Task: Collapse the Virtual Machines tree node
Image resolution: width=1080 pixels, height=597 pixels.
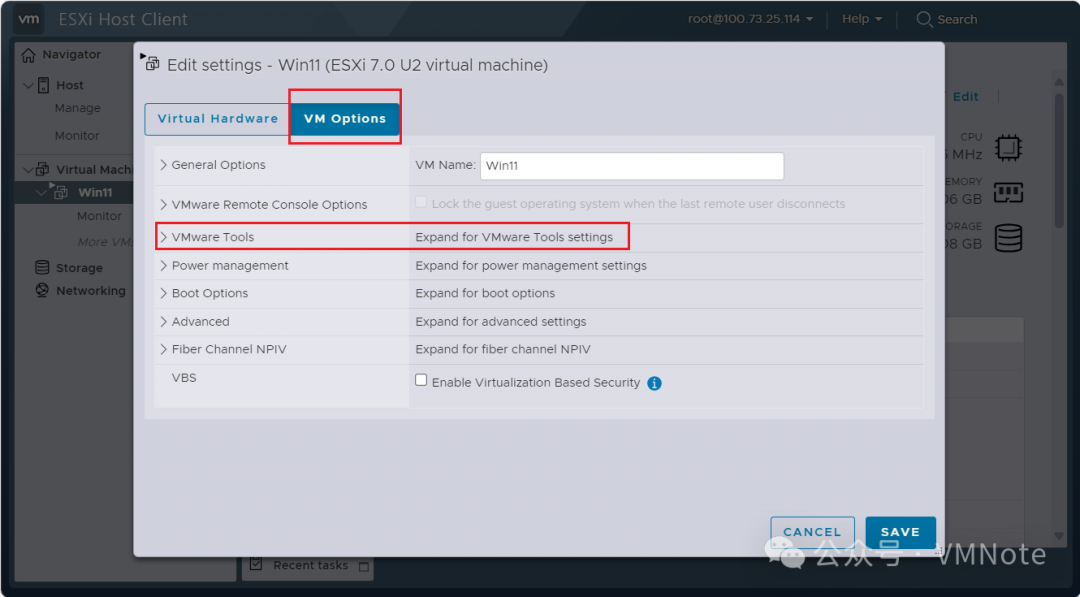Action: [x=28, y=169]
